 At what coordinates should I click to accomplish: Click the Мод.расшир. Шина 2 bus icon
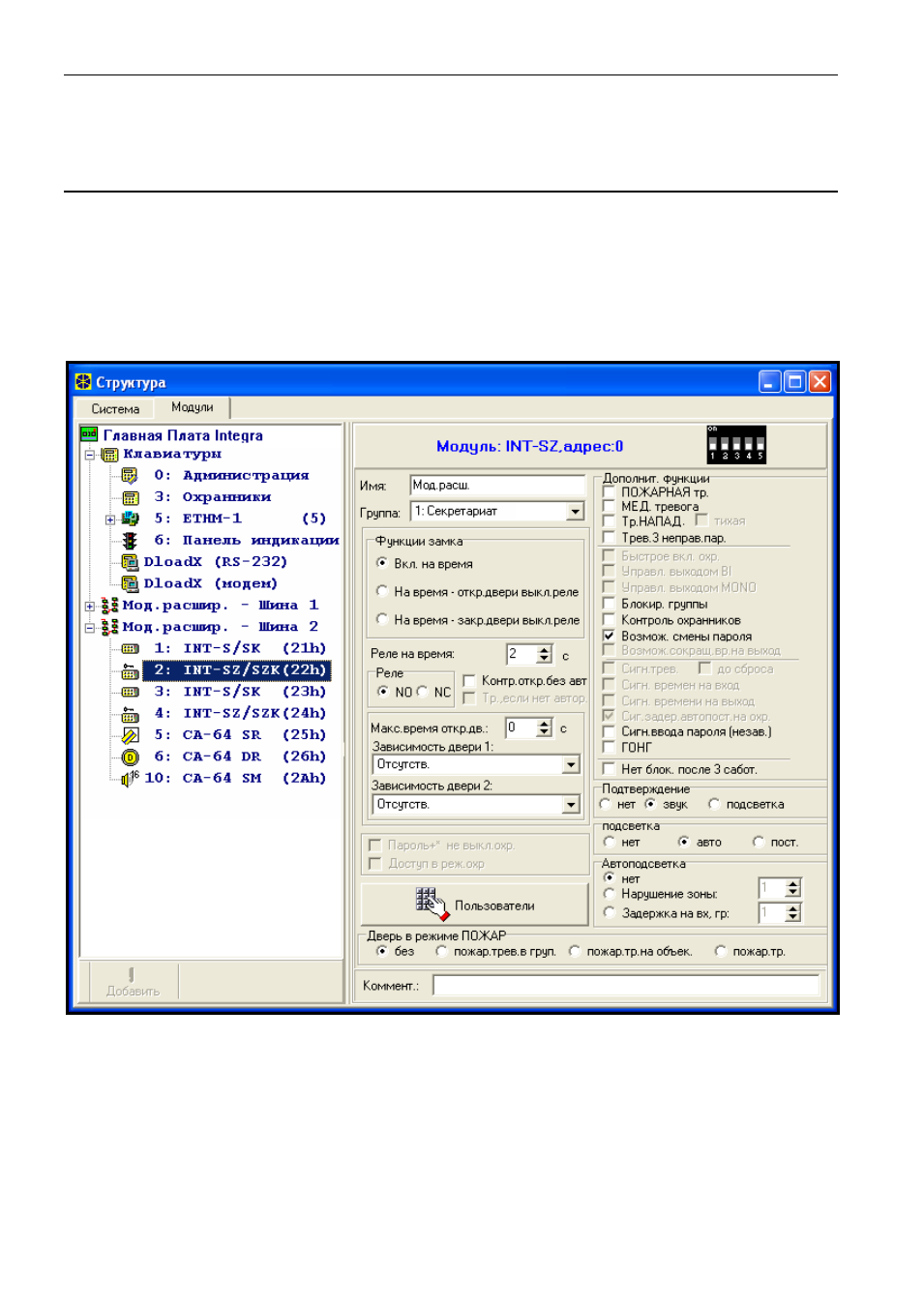(109, 627)
